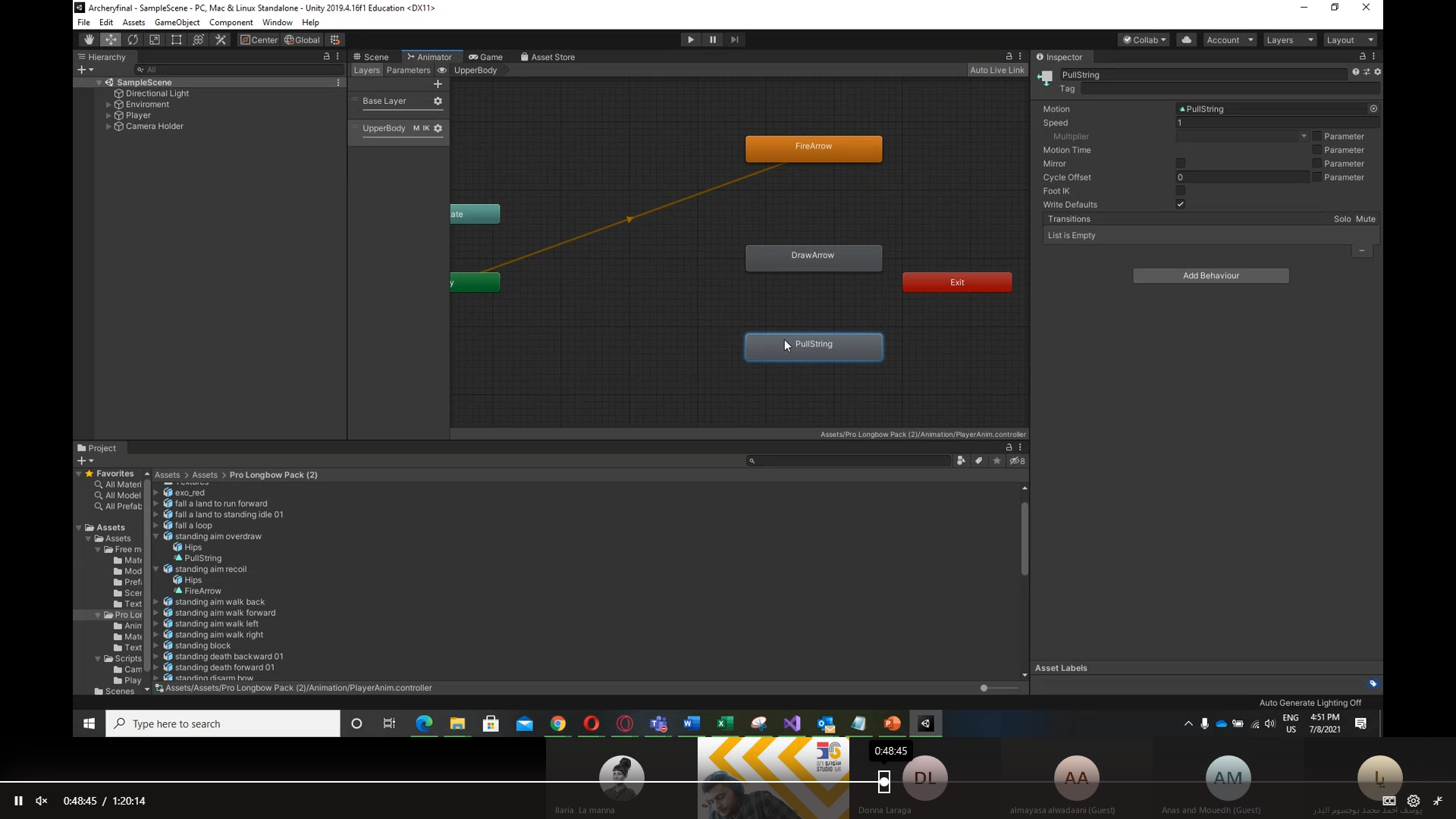Expand the Camera Holder object
1456x819 pixels.
tap(108, 127)
